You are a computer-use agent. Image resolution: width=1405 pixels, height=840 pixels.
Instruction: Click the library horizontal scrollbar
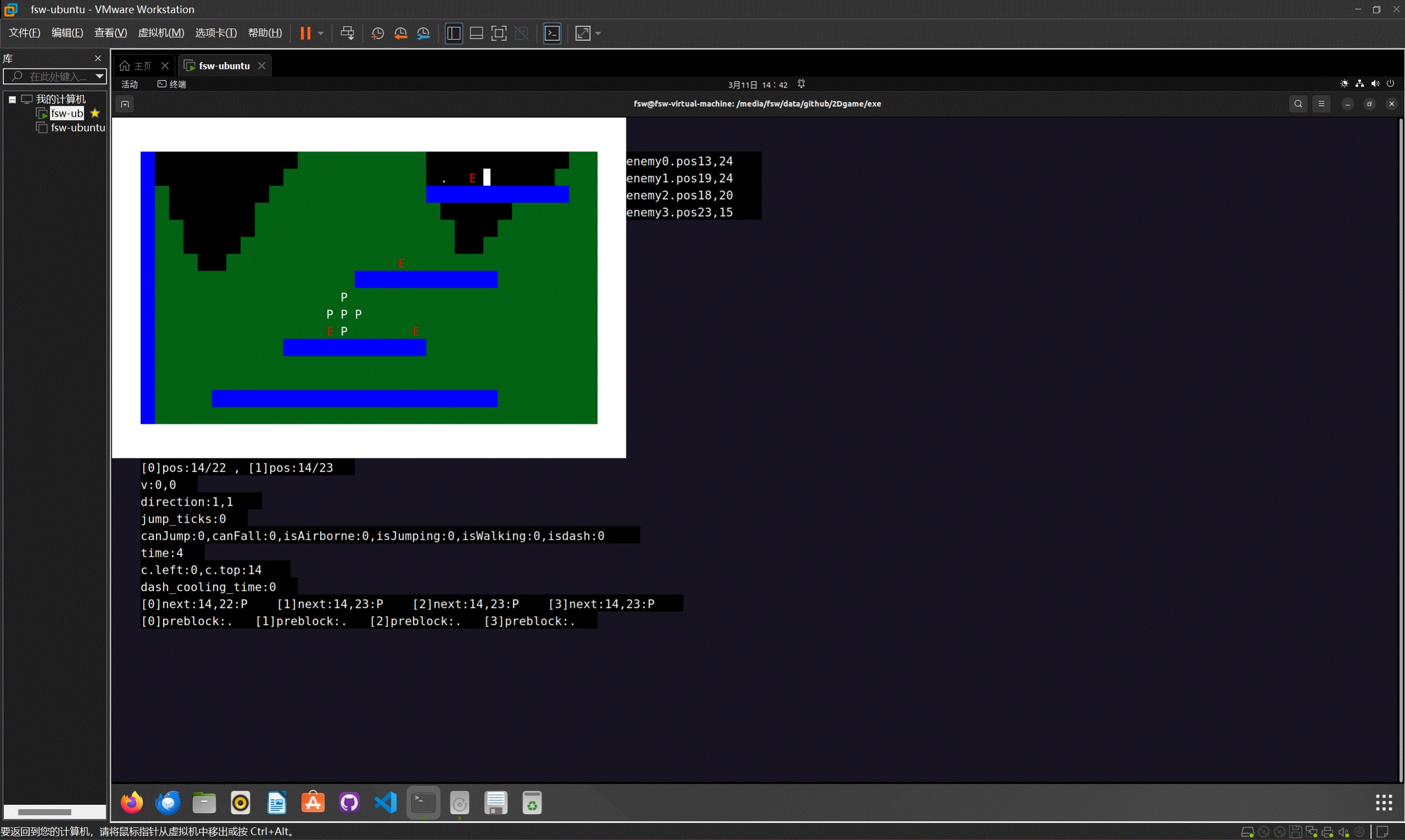click(44, 811)
